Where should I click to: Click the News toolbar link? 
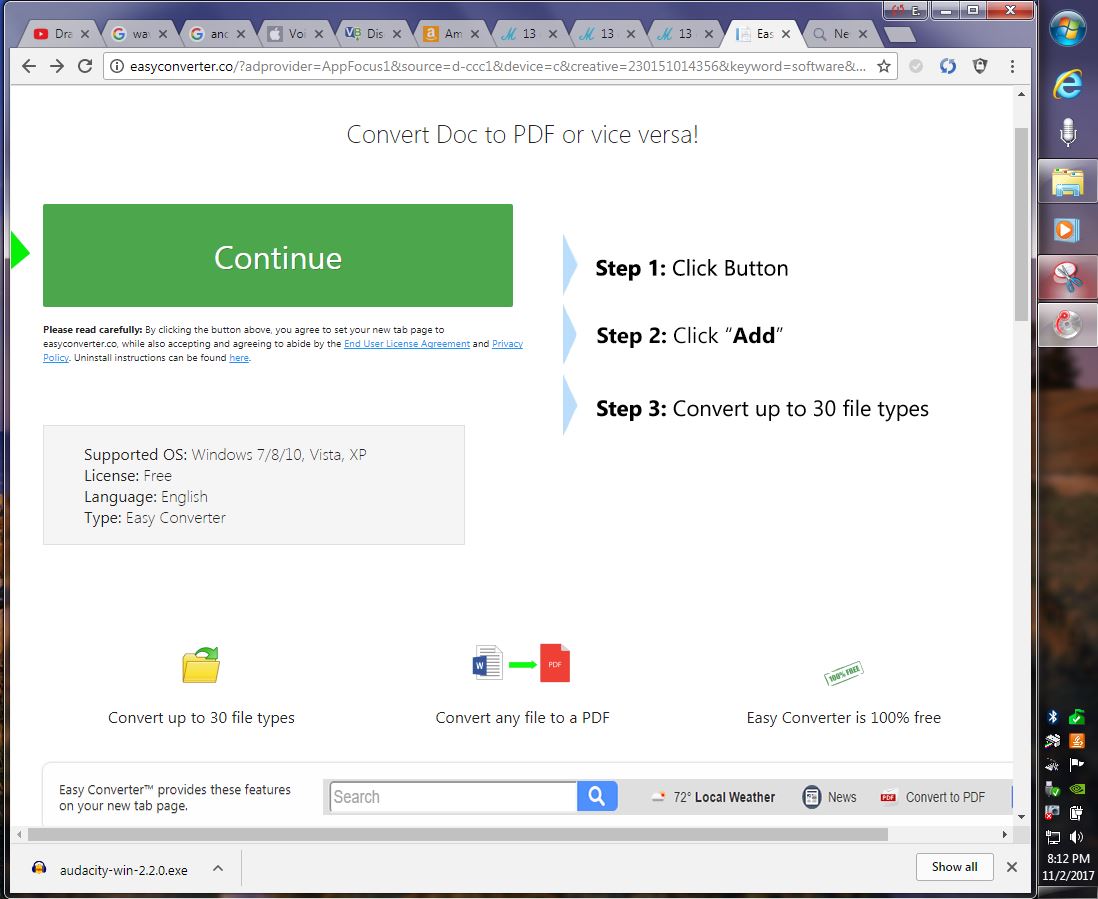tap(830, 797)
